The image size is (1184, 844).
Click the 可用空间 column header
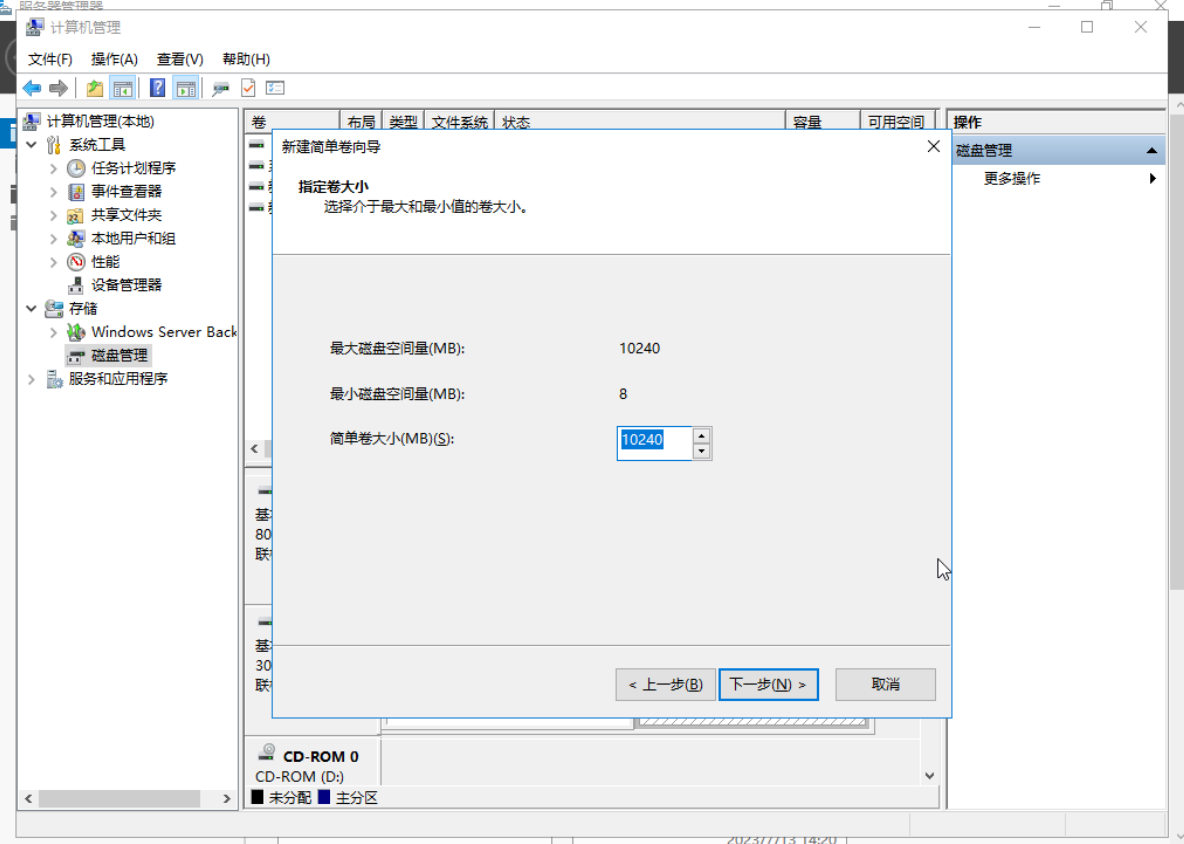point(899,122)
